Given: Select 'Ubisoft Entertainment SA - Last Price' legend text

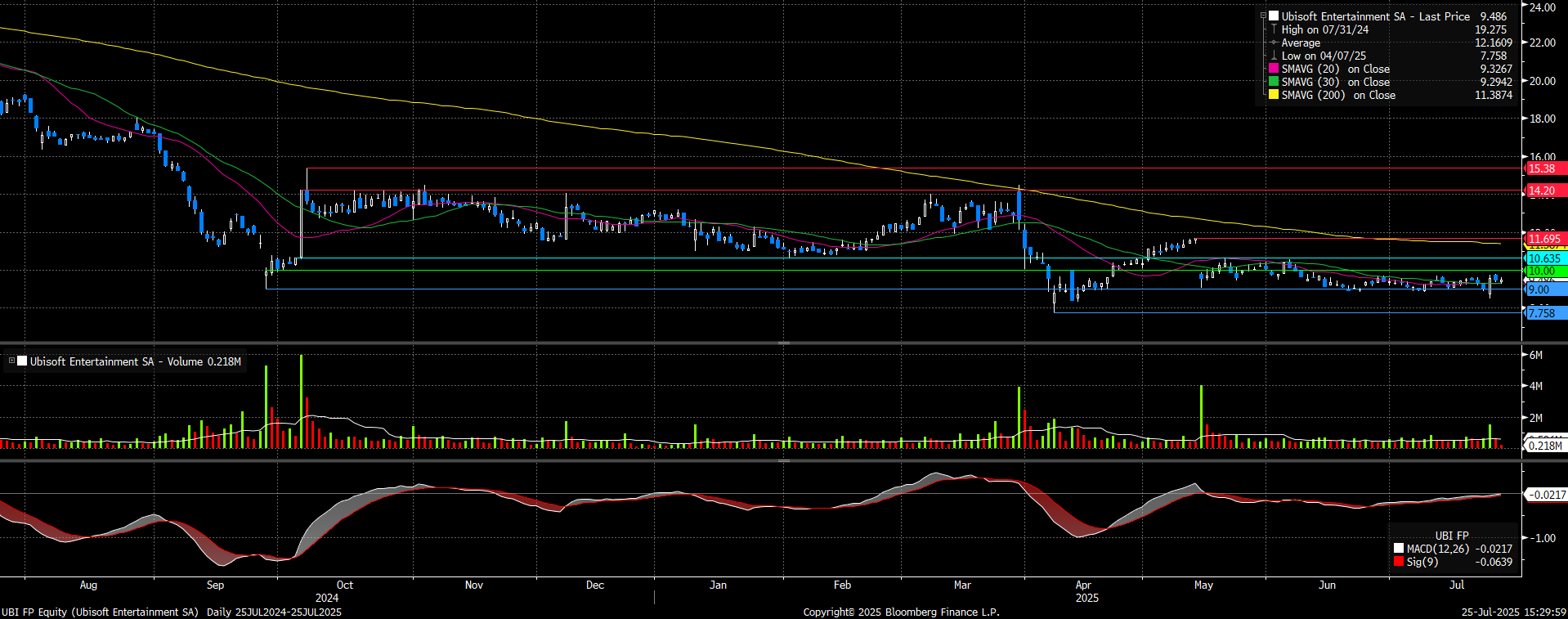Looking at the screenshot, I should tap(1376, 16).
